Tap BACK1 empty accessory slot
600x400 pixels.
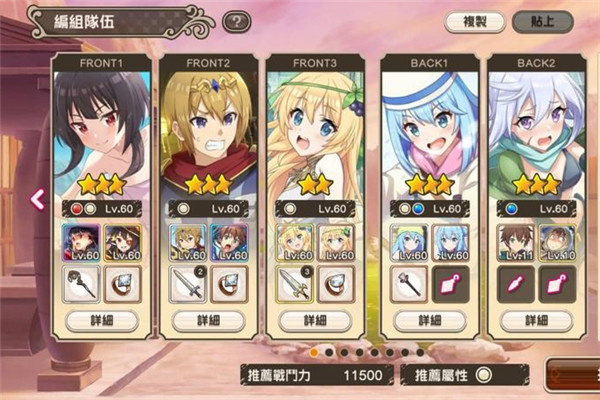[451, 284]
